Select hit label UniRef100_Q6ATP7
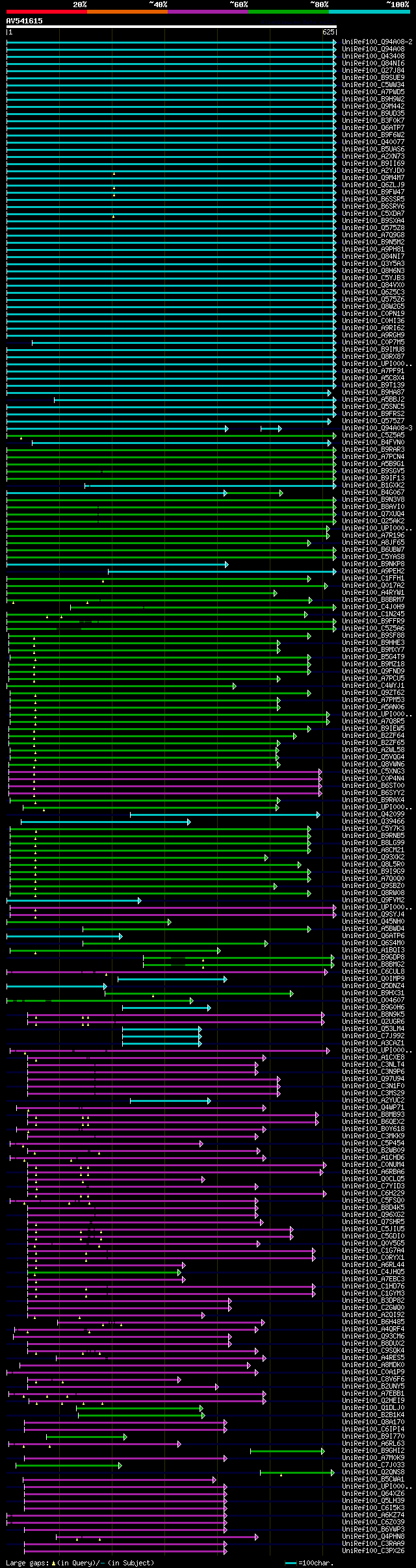 (x=373, y=127)
